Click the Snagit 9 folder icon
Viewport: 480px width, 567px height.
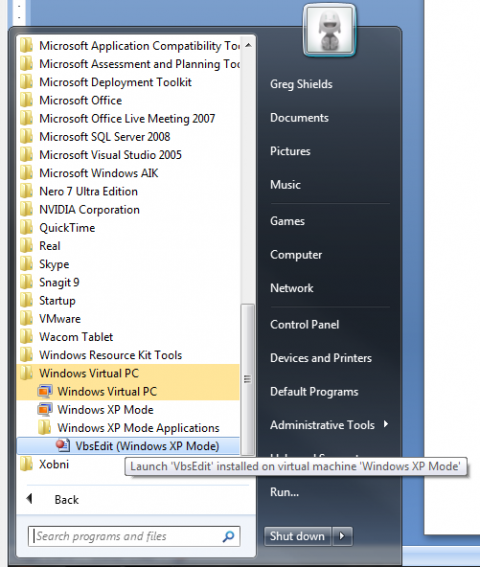coord(26,282)
